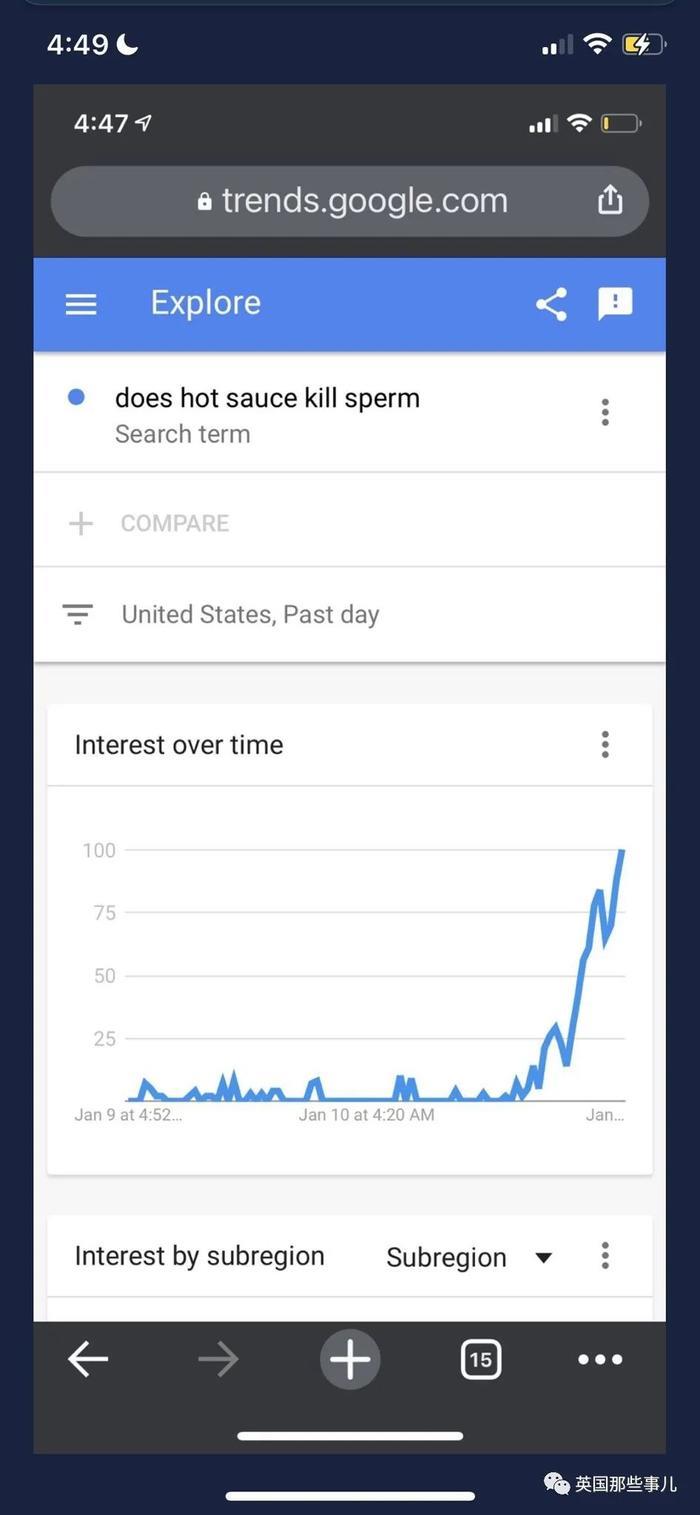The image size is (700, 1515).
Task: Open tab switcher showing 15 tabs
Action: point(481,1359)
